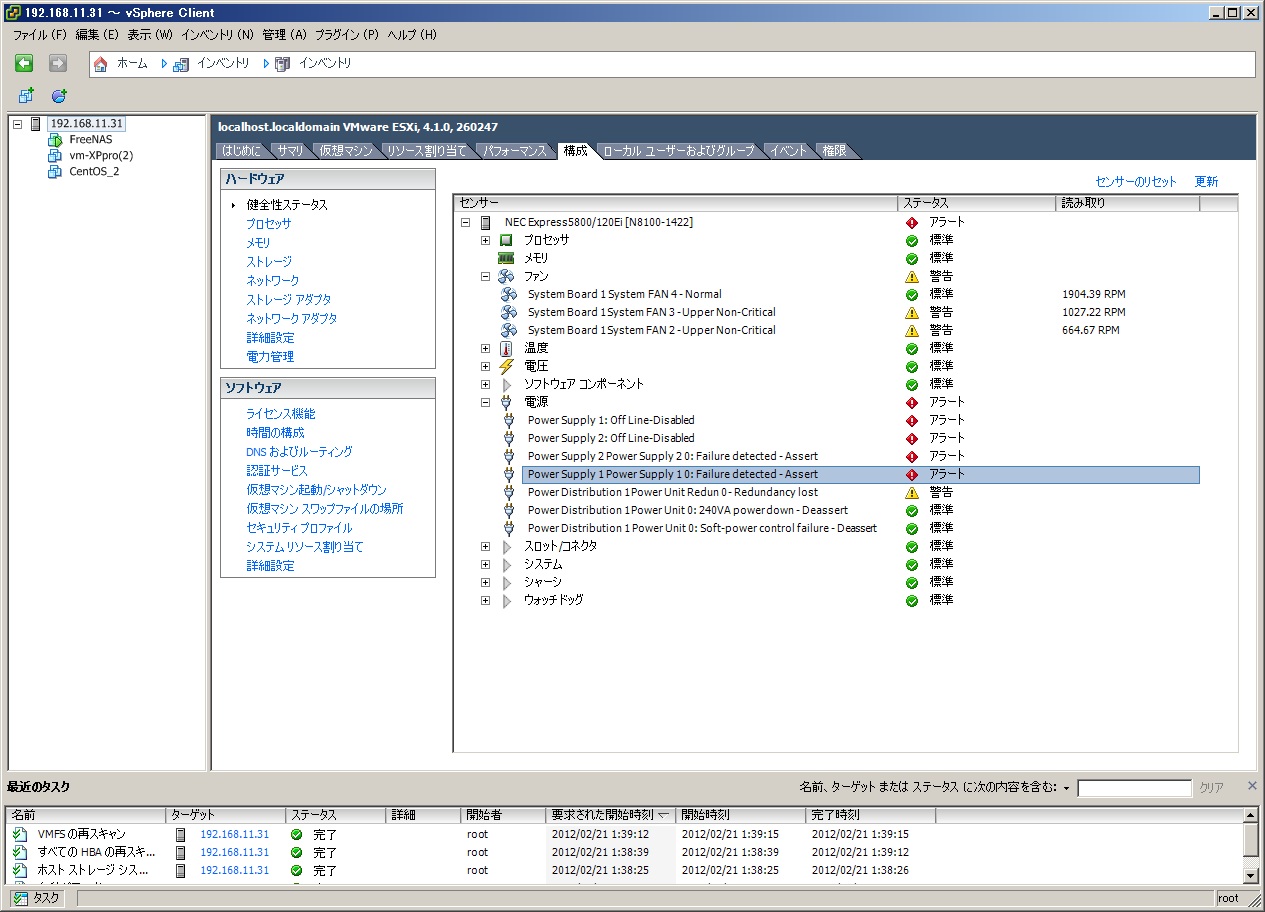Click the Processor chip icon in sensor tree

[x=506, y=240]
